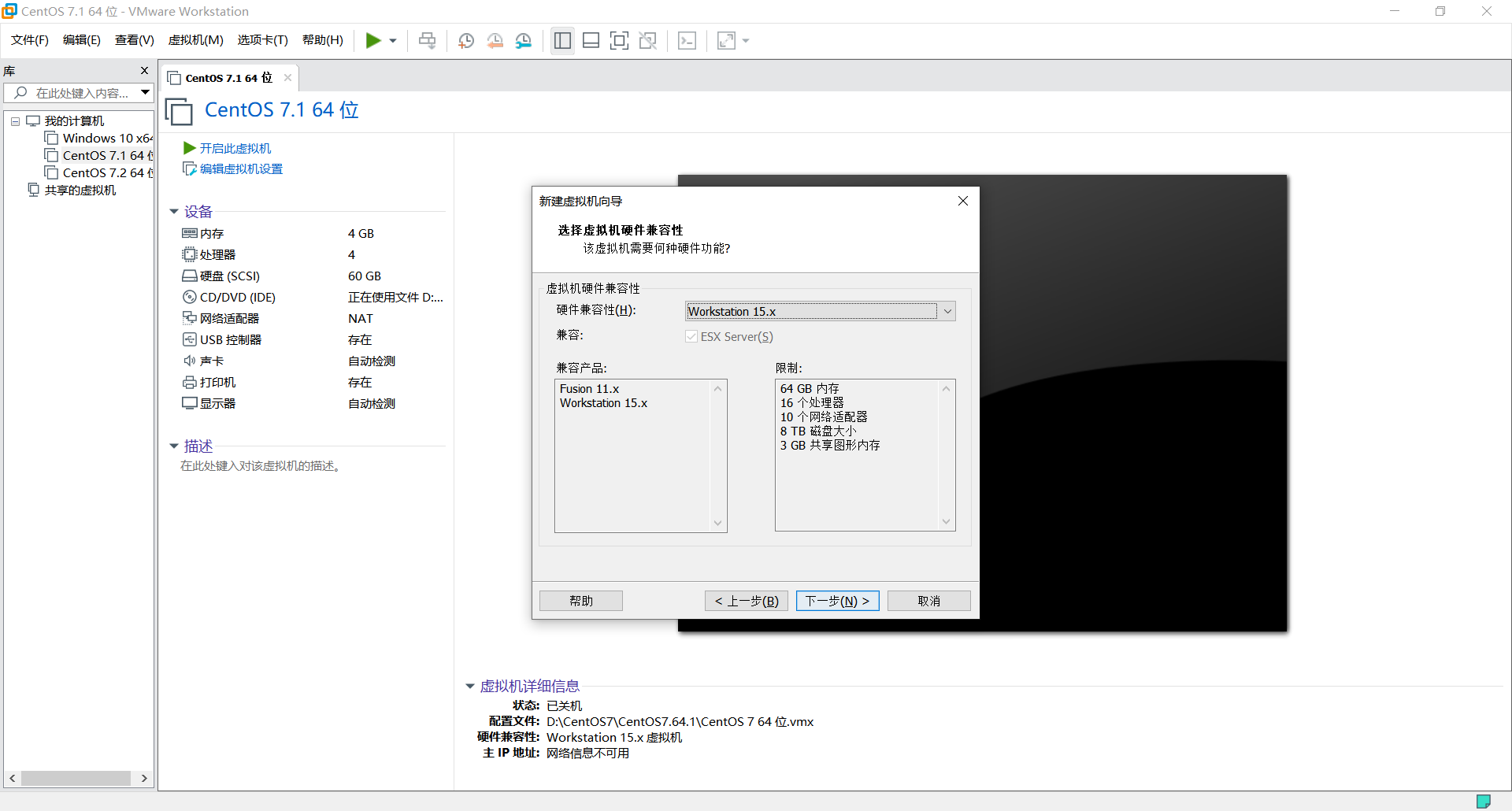Click the 硬盘 (SCSI) device icon
This screenshot has width=1512, height=811.
(x=190, y=276)
